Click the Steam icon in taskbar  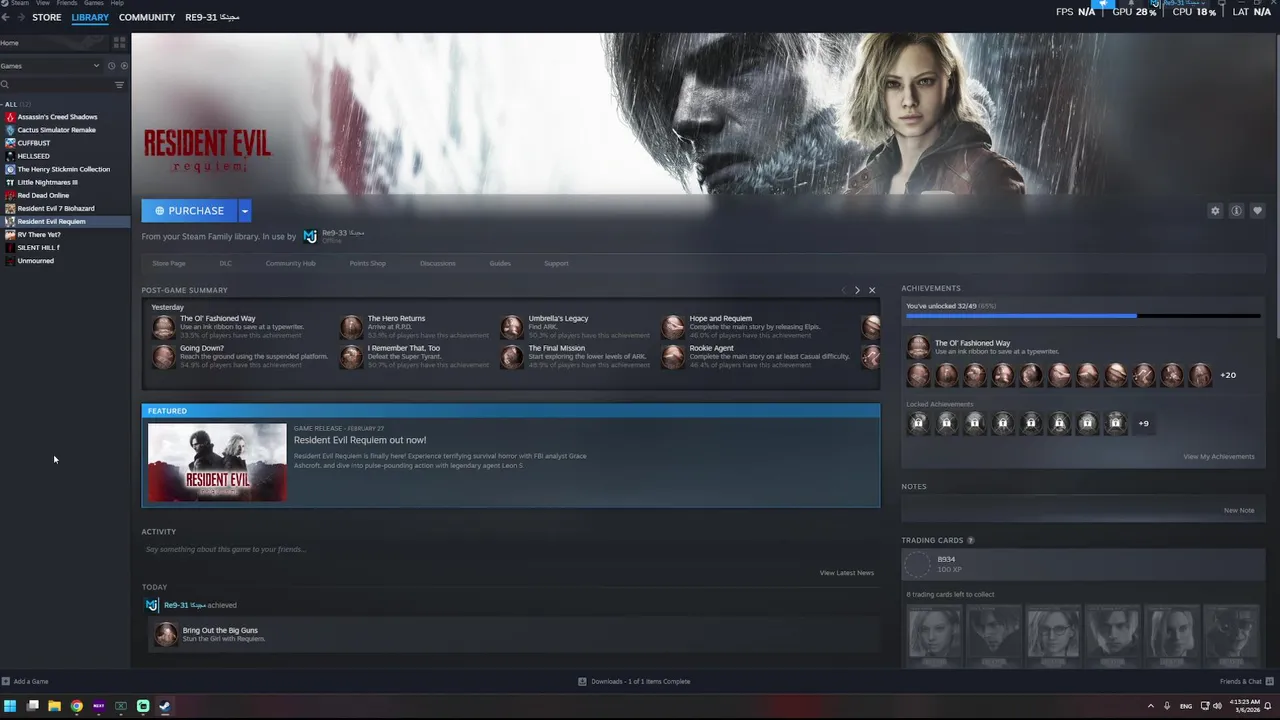(x=165, y=706)
